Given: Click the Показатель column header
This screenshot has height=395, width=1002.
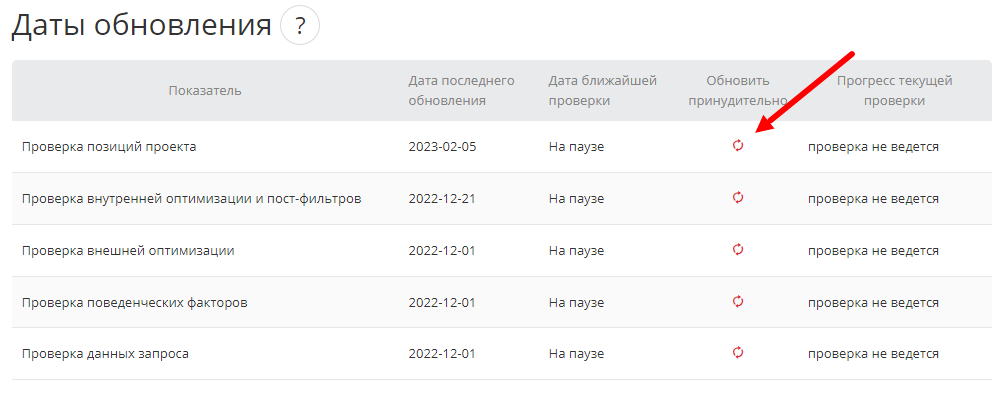Looking at the screenshot, I should 205,91.
